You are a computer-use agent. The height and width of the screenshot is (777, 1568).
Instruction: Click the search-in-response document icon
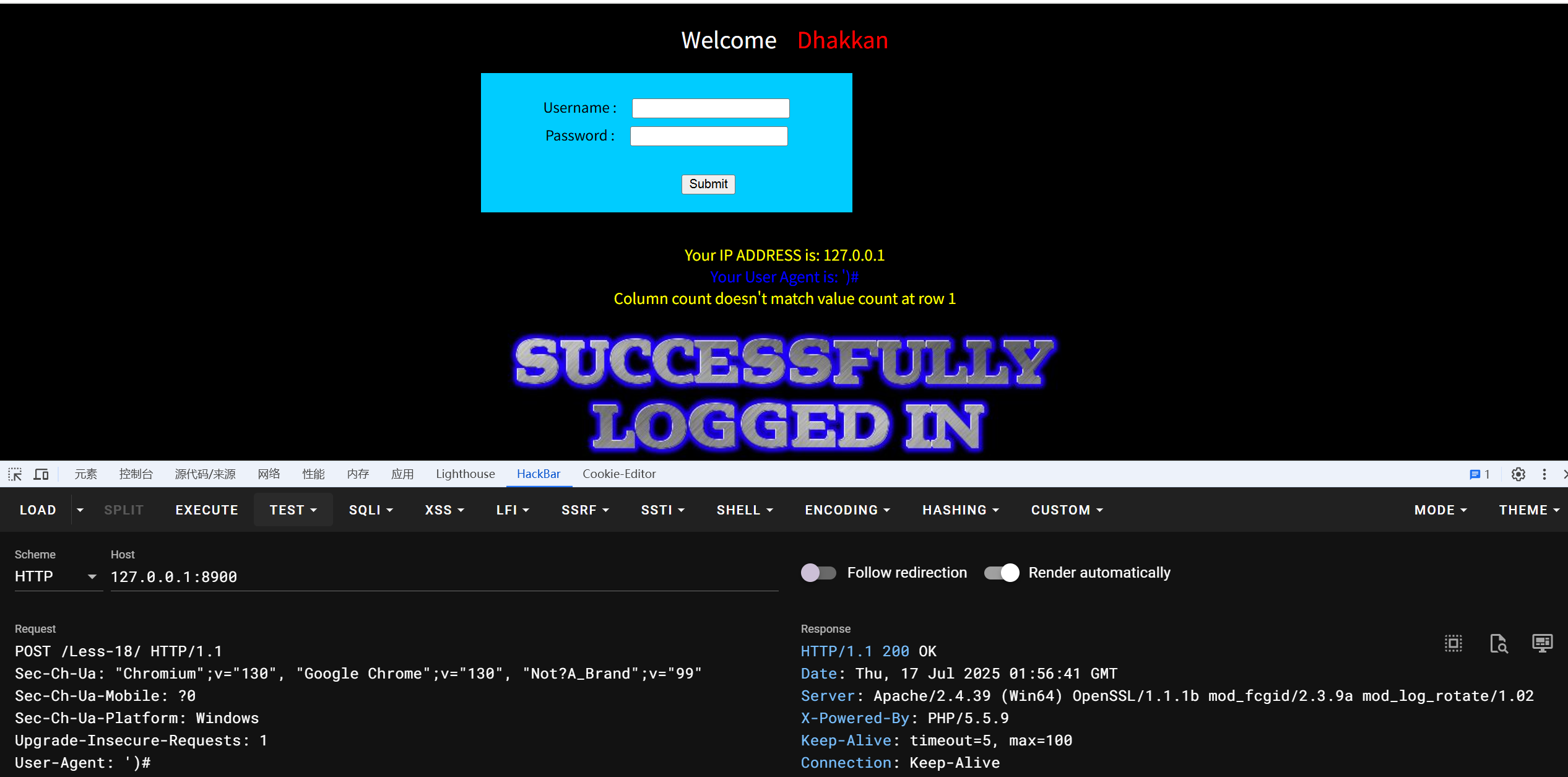pyautogui.click(x=1498, y=643)
